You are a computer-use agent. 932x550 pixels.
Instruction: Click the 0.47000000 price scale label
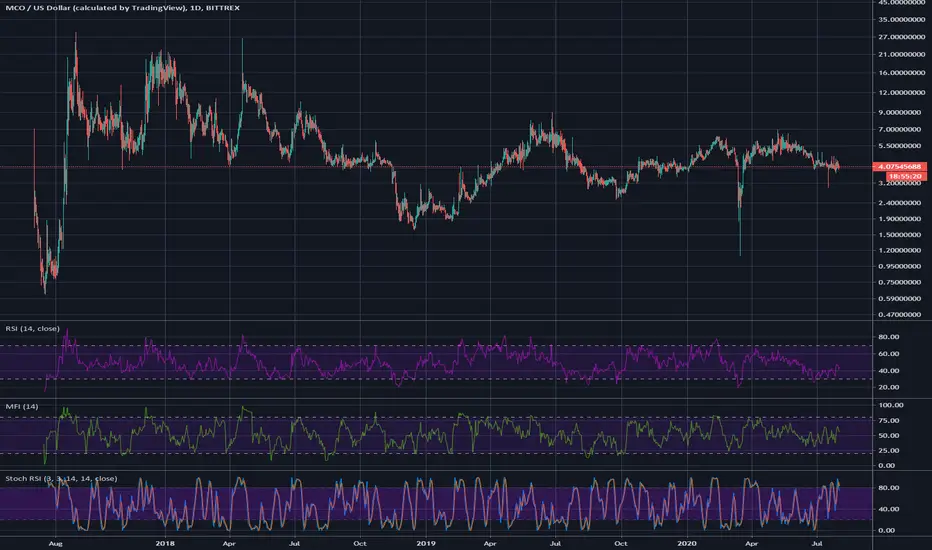pyautogui.click(x=903, y=315)
